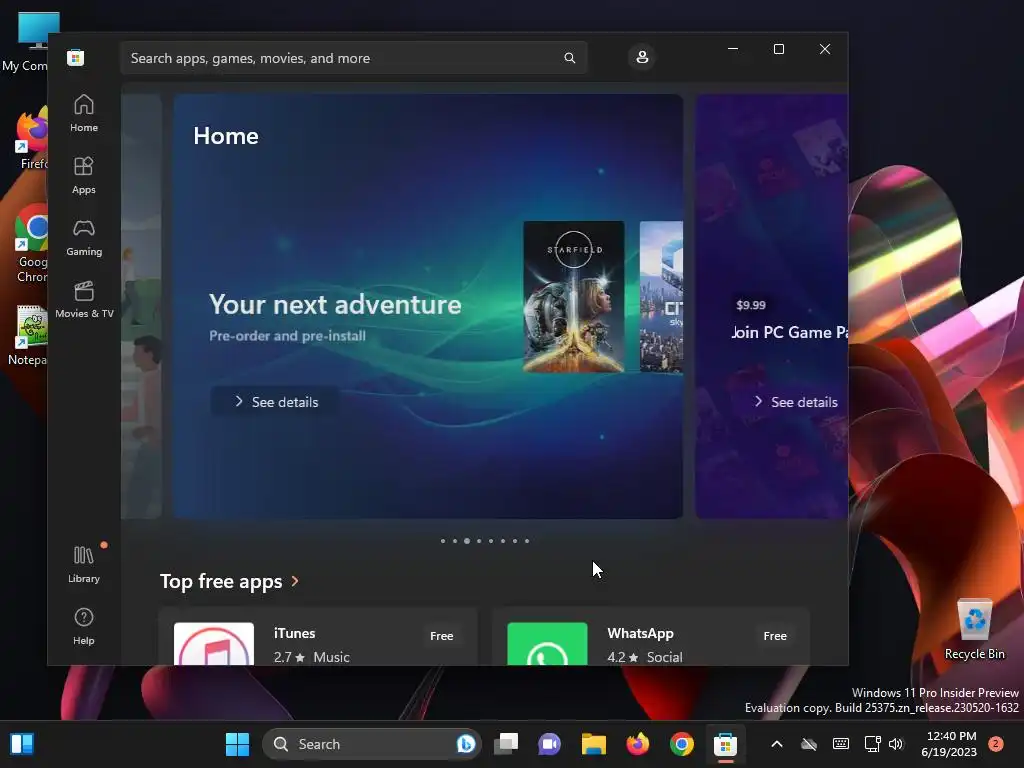Click See details for PC Game Pass
Screen dimensions: 1024x768
[796, 402]
